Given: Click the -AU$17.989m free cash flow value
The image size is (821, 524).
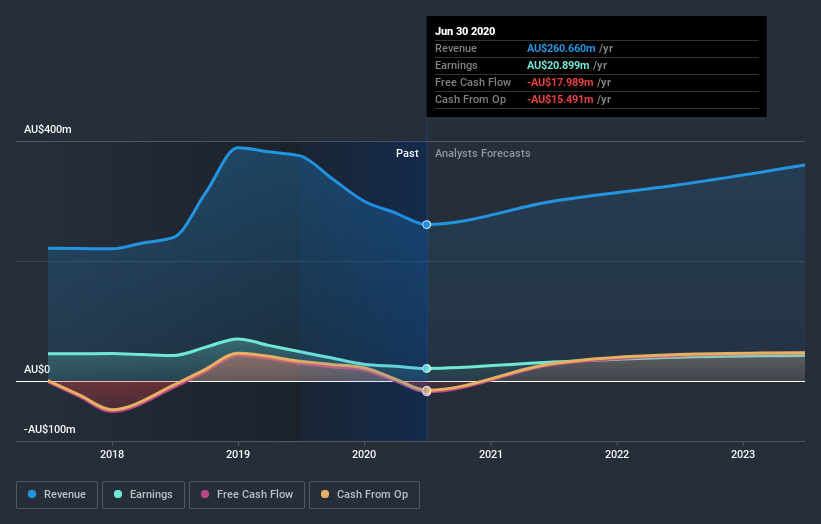Looking at the screenshot, I should (x=560, y=82).
